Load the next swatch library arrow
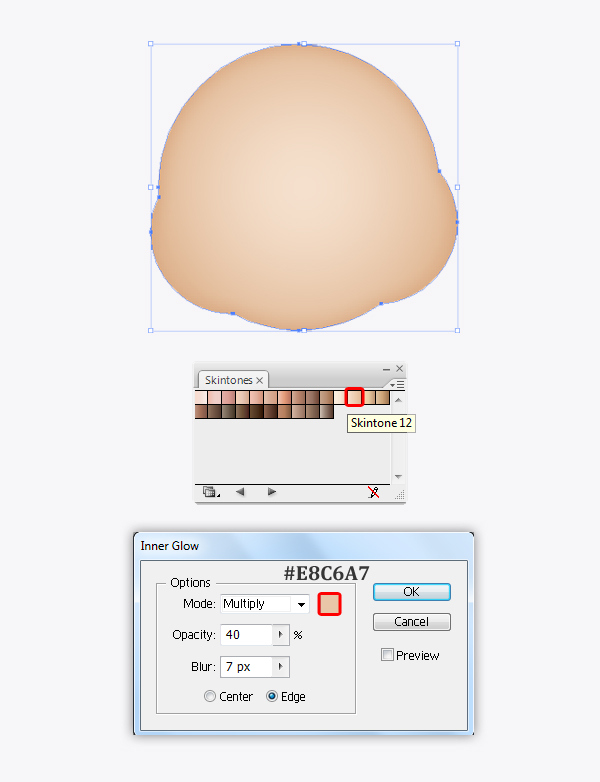Image resolution: width=600 pixels, height=782 pixels. [271, 492]
